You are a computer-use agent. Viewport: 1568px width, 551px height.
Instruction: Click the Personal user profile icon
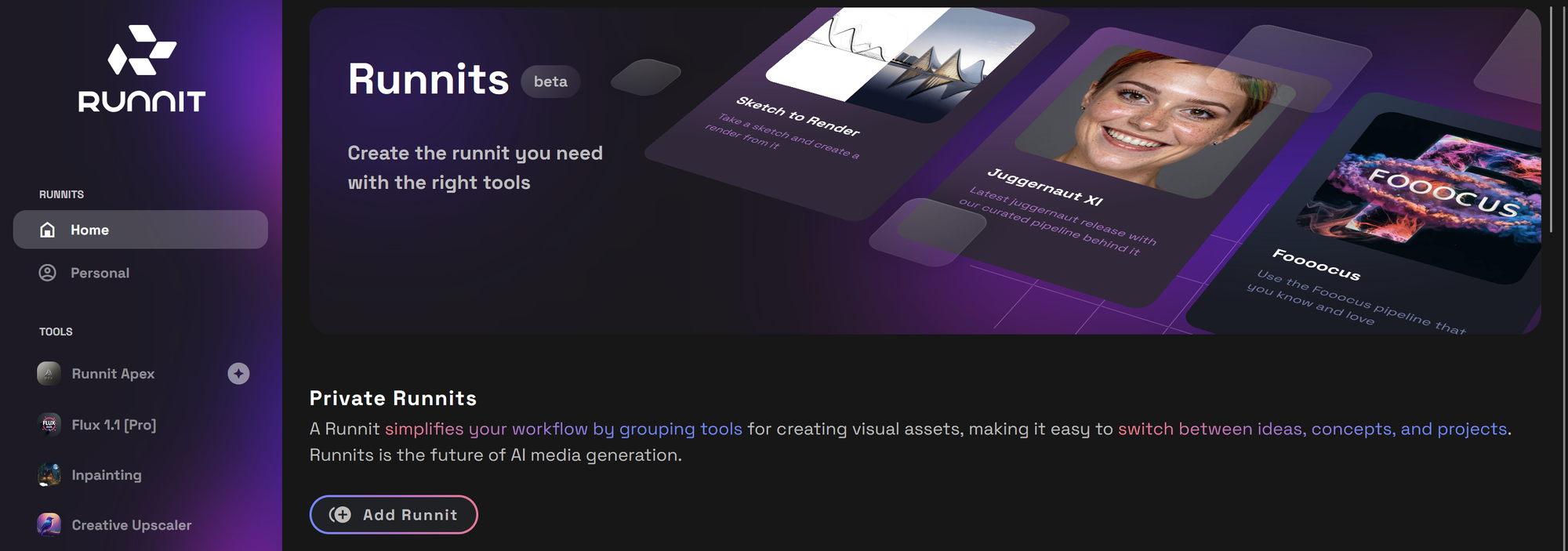(48, 273)
